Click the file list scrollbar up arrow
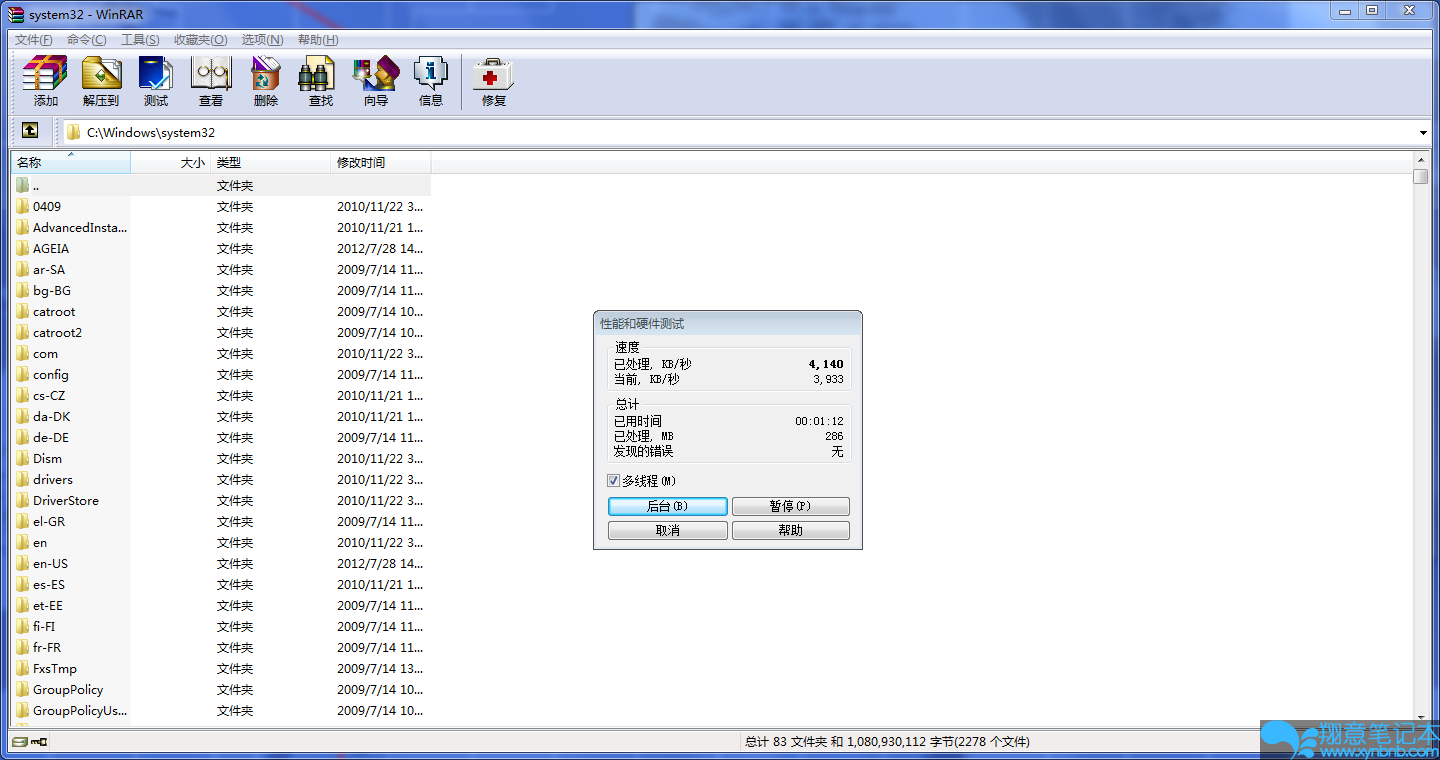The height and width of the screenshot is (760, 1440). (x=1421, y=159)
